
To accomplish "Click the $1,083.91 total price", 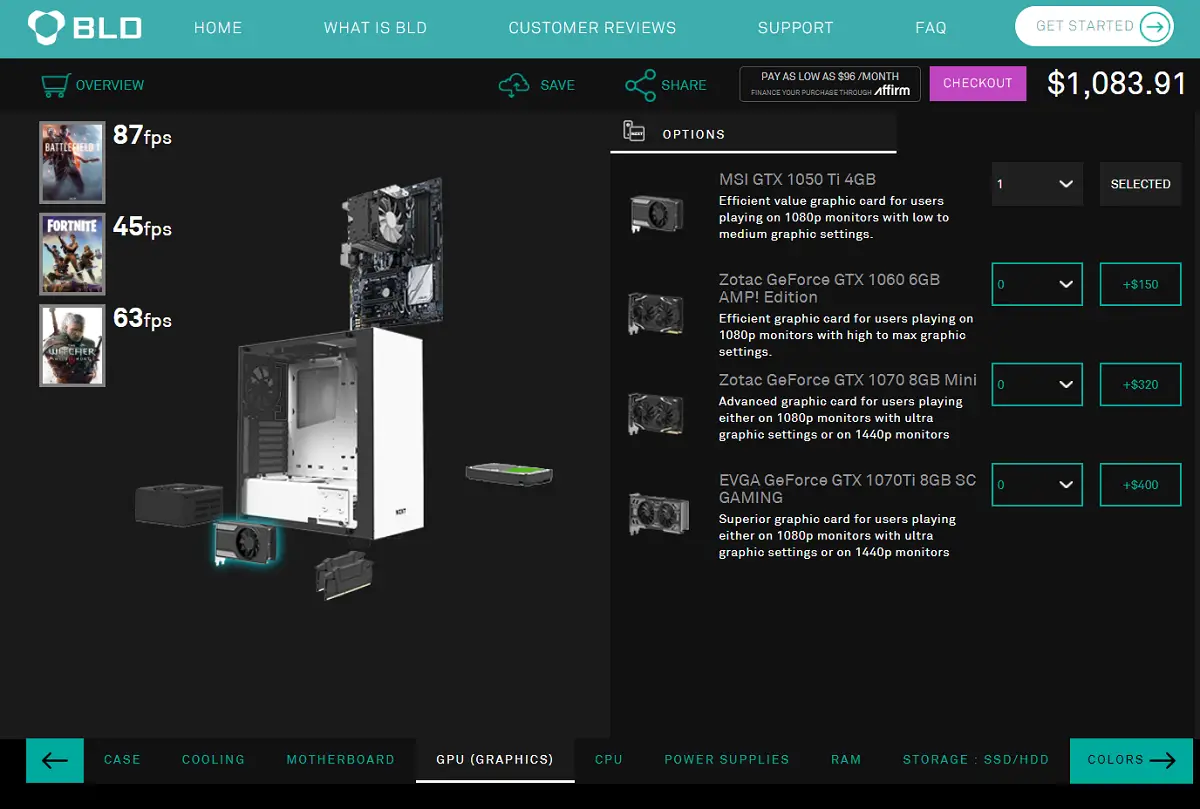I will 1116,83.
